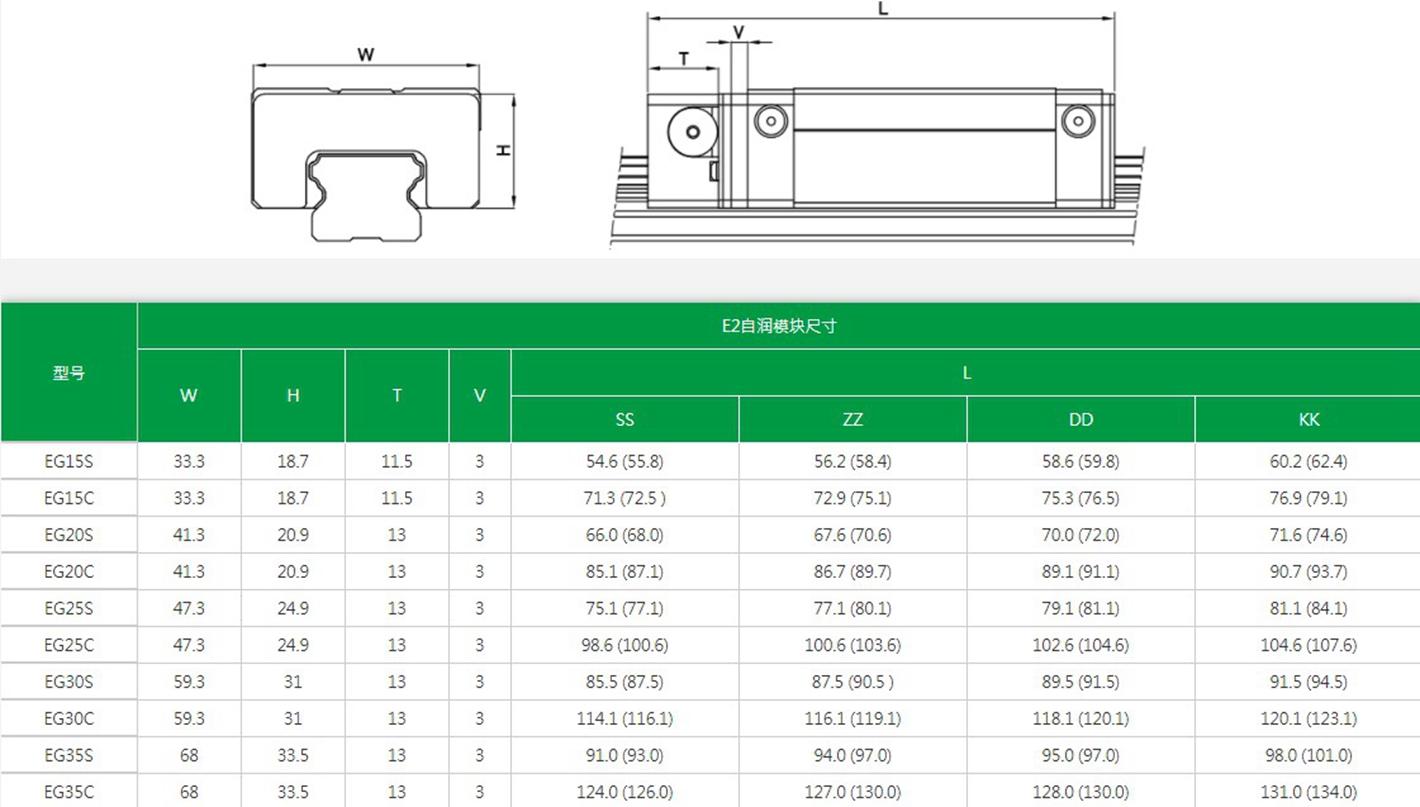This screenshot has height=807, width=1420.
Task: Click the block side view diagram
Action: coord(880,150)
